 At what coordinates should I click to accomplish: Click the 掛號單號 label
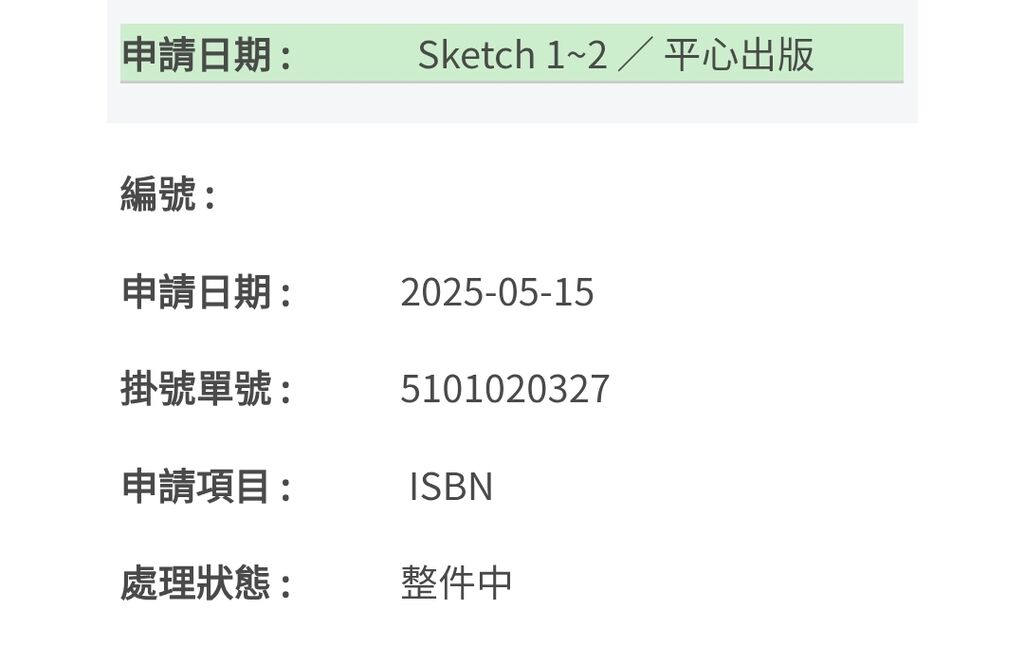point(206,389)
